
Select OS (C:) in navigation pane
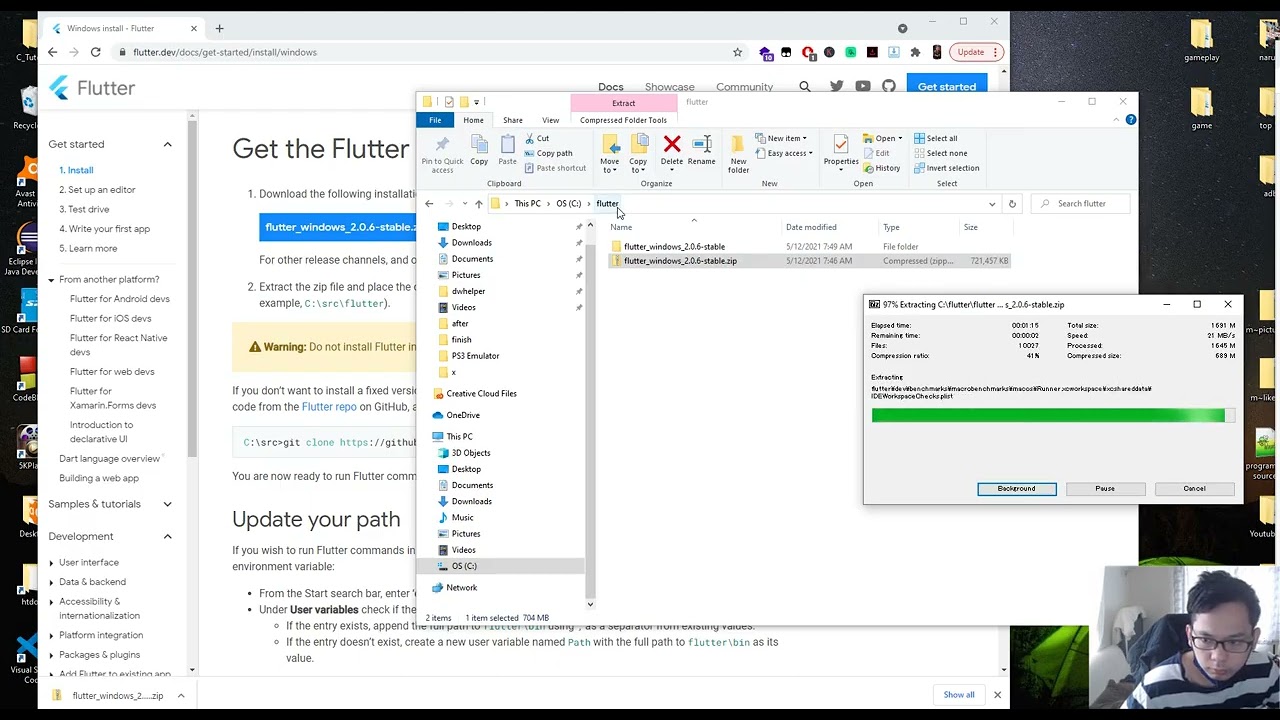tap(464, 566)
